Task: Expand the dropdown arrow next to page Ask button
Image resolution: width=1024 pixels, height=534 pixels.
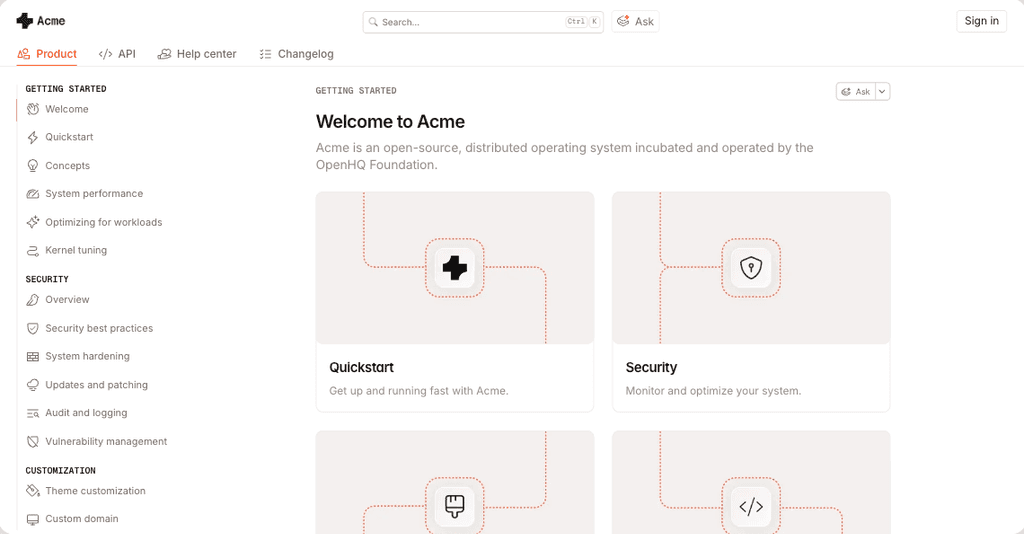Action: coord(882,91)
